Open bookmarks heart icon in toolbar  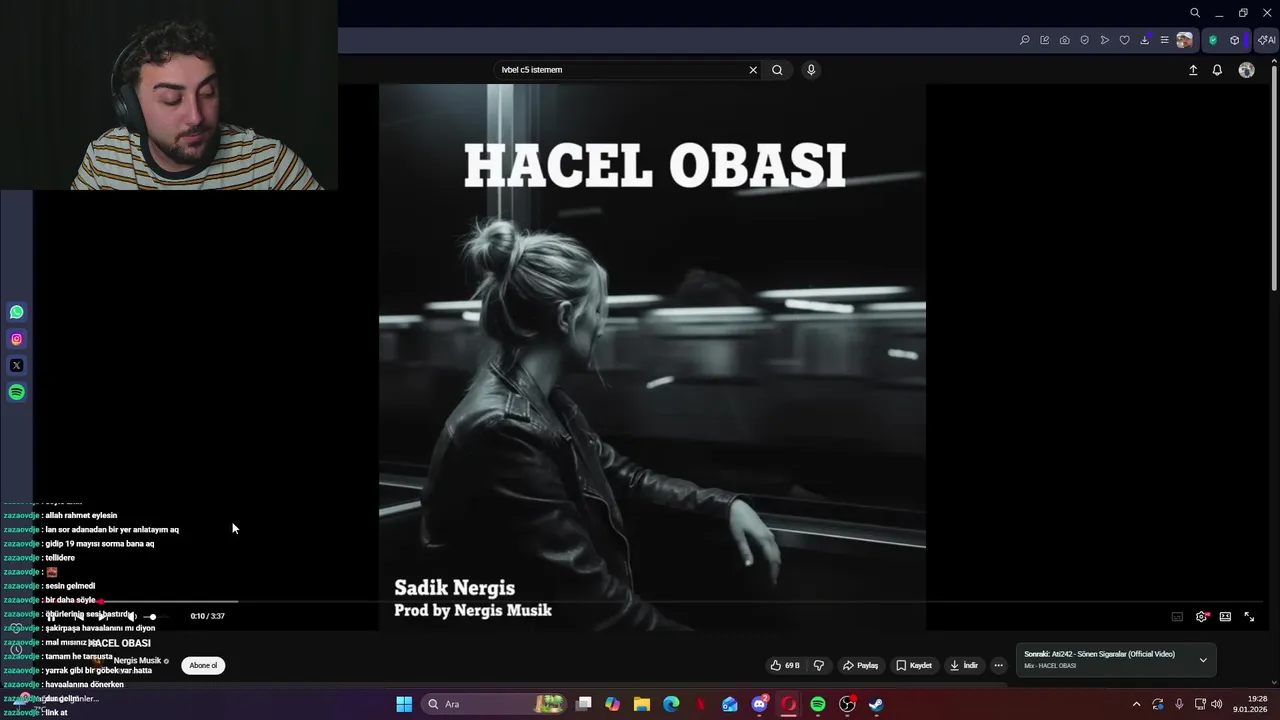pos(1125,40)
